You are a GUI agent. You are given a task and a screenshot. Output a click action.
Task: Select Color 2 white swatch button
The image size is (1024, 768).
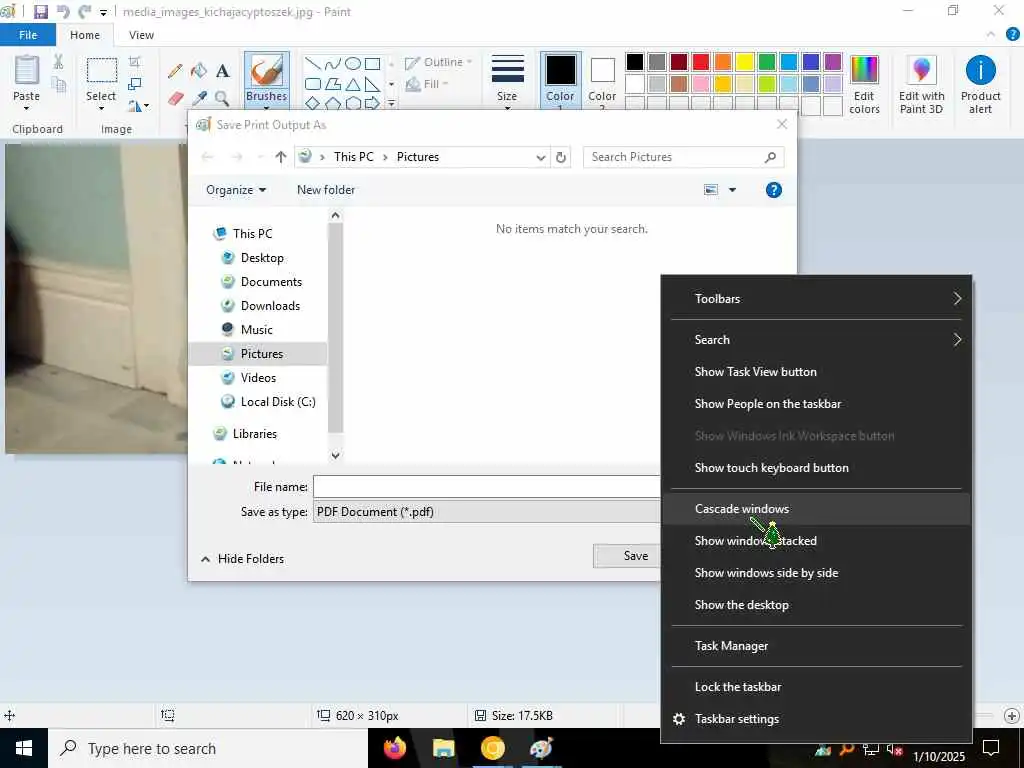[601, 81]
